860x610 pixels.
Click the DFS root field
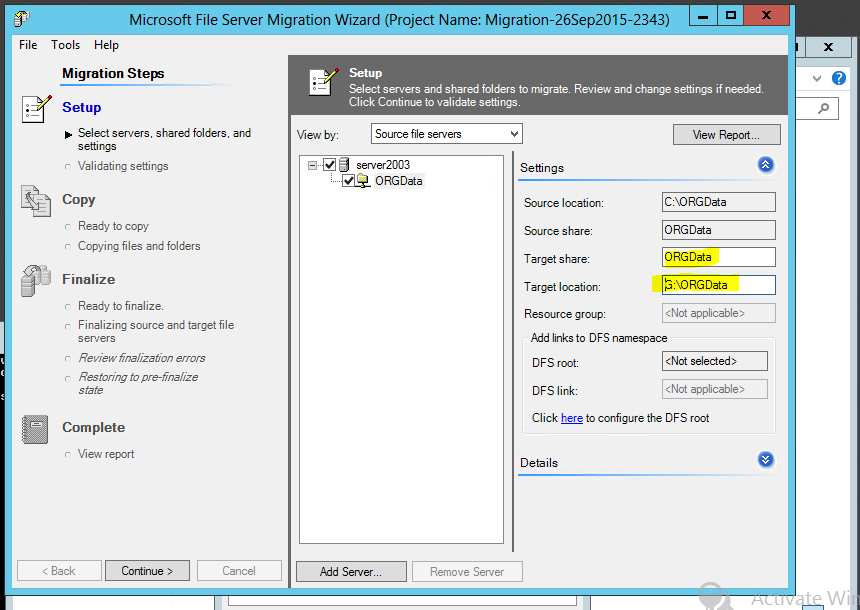(x=715, y=361)
